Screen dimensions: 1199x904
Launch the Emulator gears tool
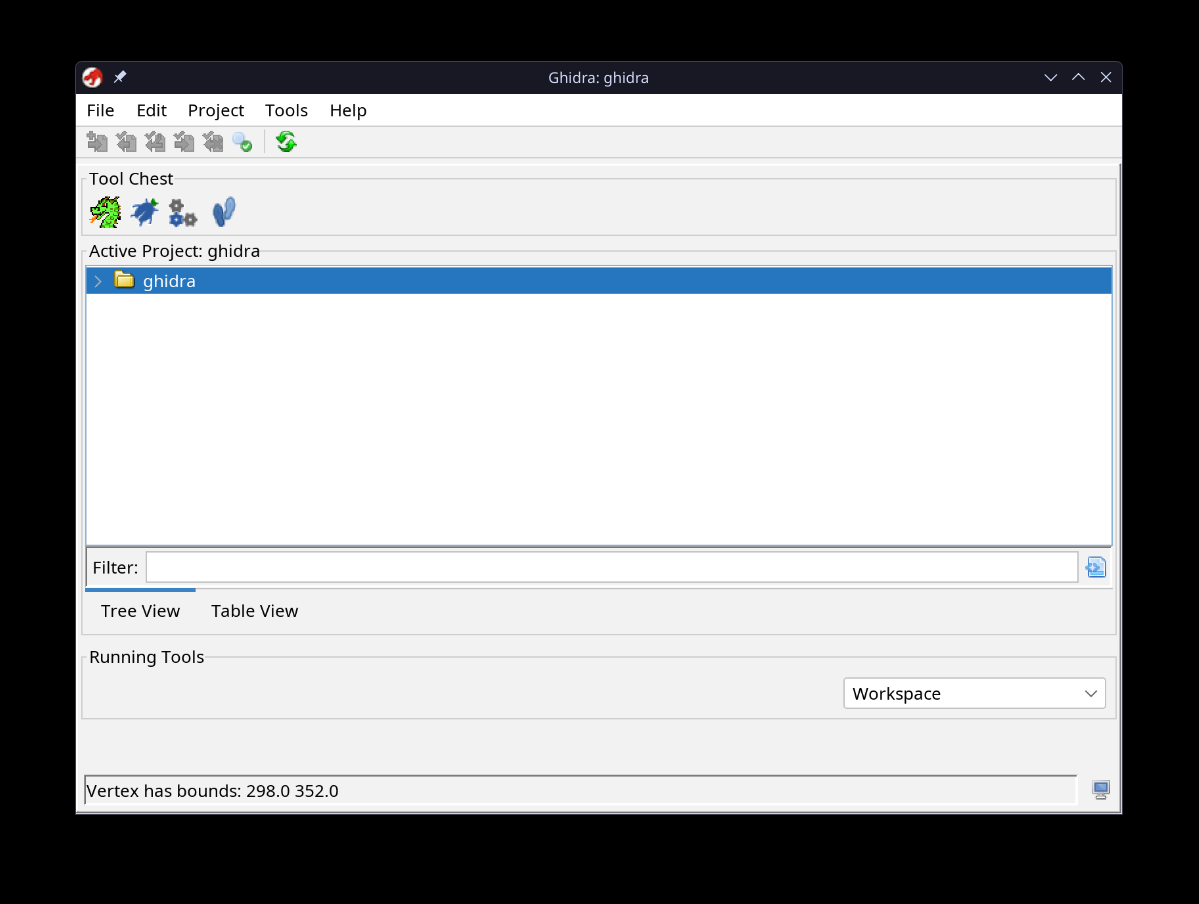[x=183, y=213]
